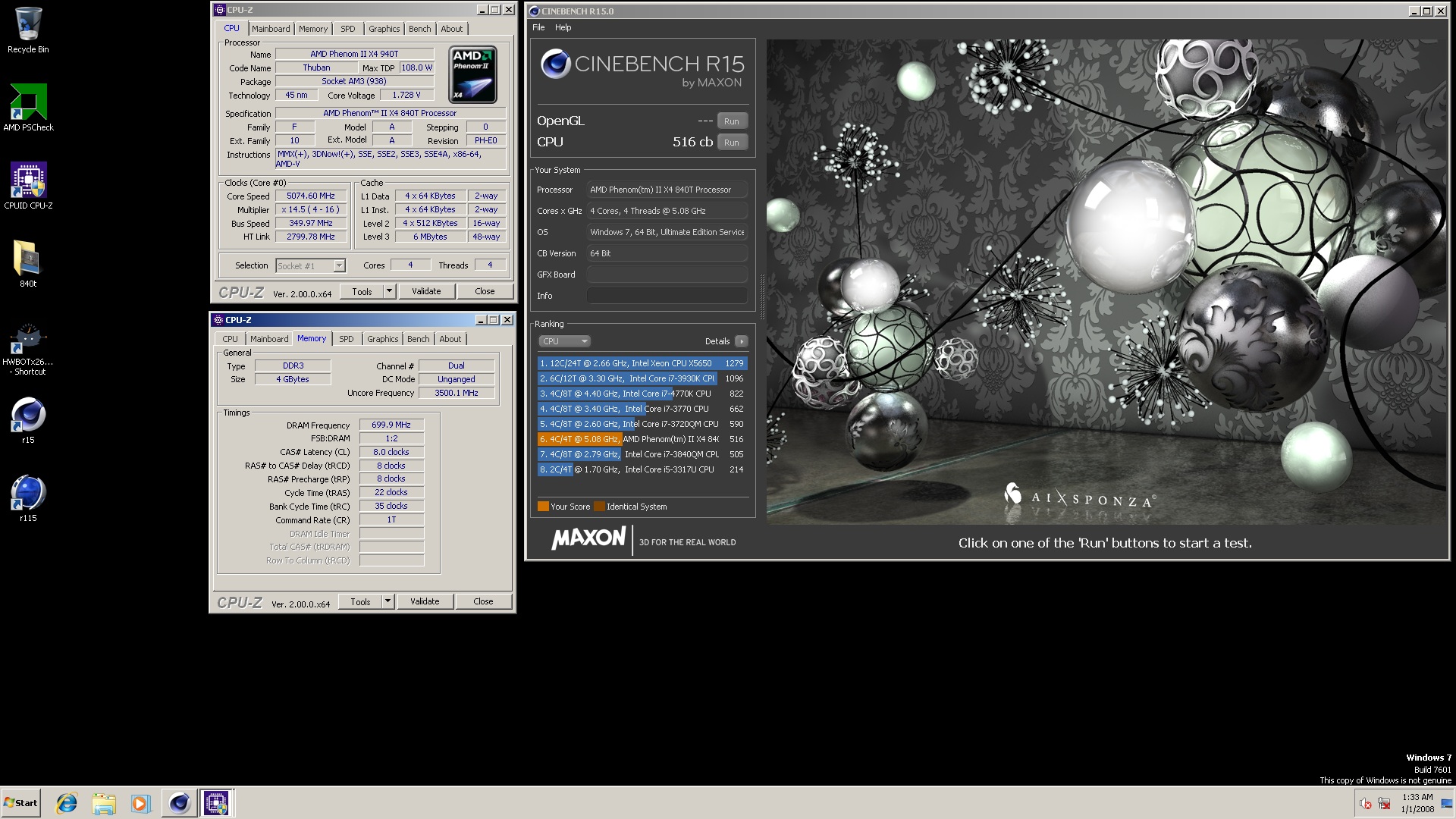Screen dimensions: 1456x819
Task: Select ranking row Intel Core i7-4770K
Action: tap(642, 394)
